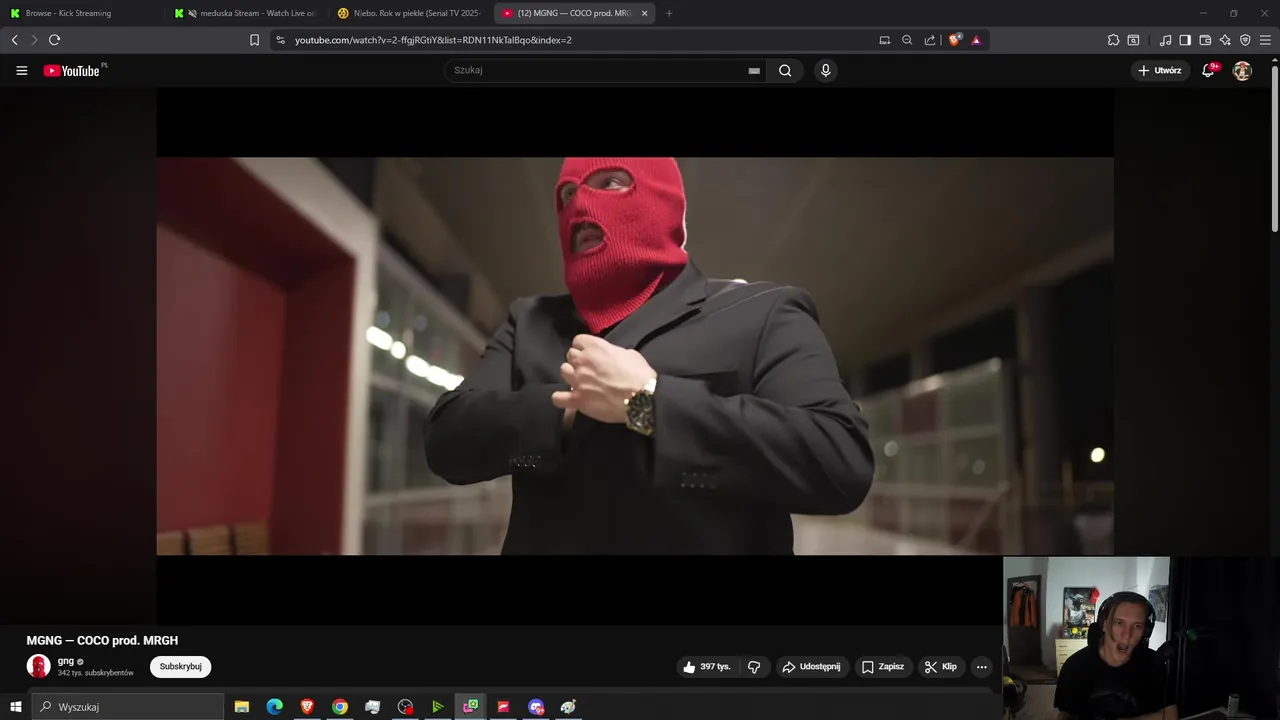Open Discord from taskbar
This screenshot has height=720, width=1280.
536,707
